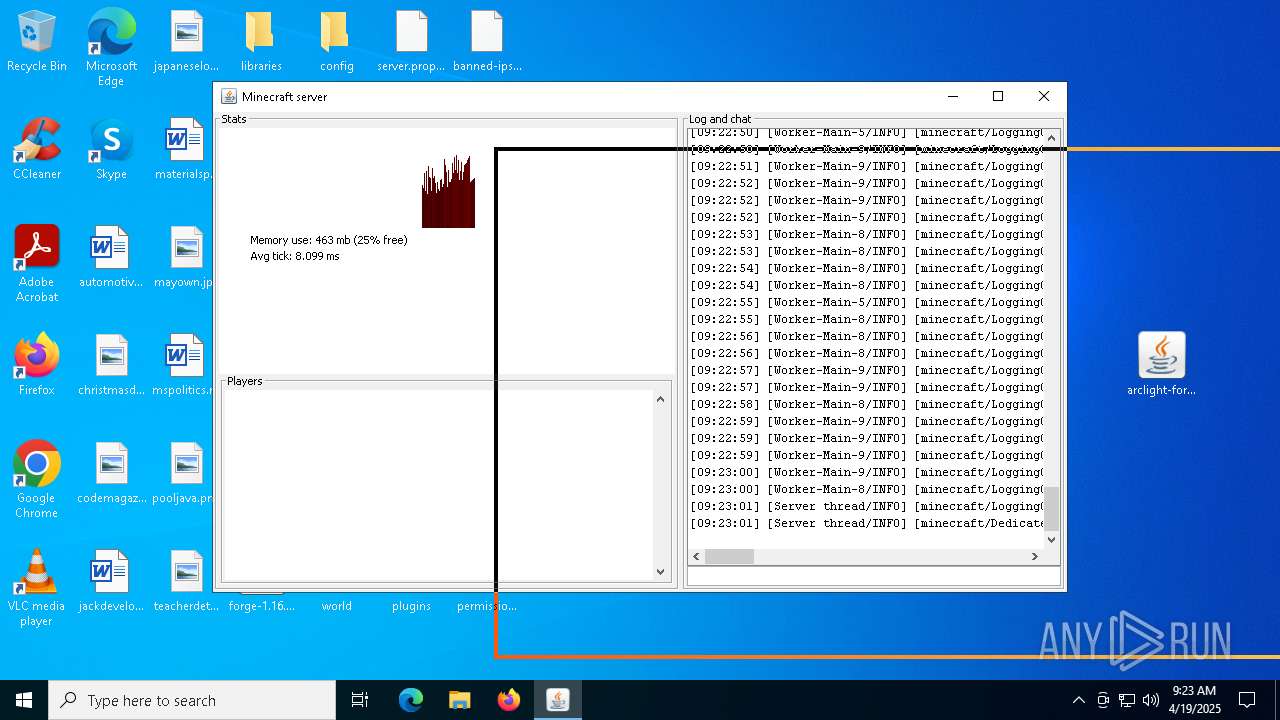This screenshot has height=720, width=1280.
Task: Click log scrollbar down arrow
Action: tap(1051, 539)
